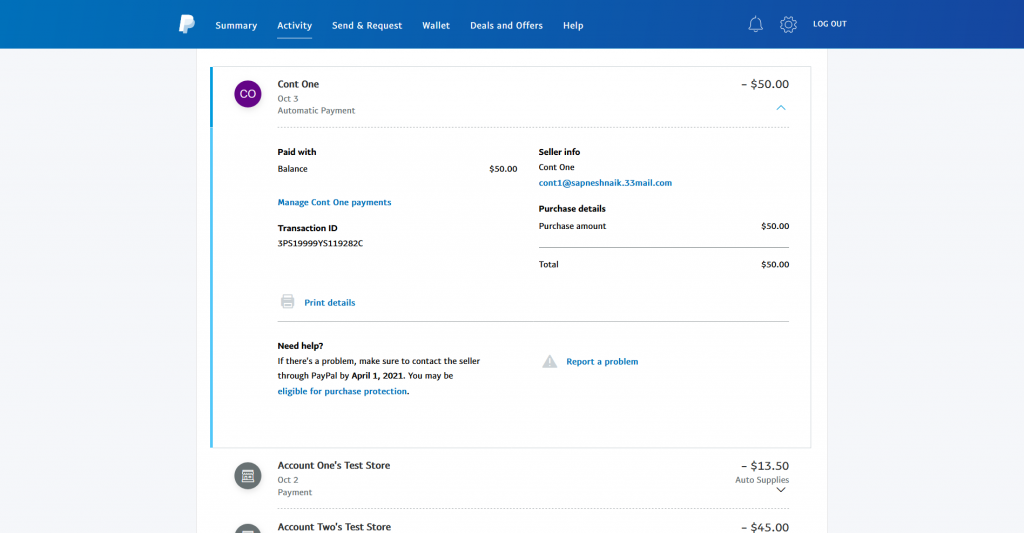Open Deals and Offers
The width and height of the screenshot is (1024, 533).
pyautogui.click(x=506, y=25)
